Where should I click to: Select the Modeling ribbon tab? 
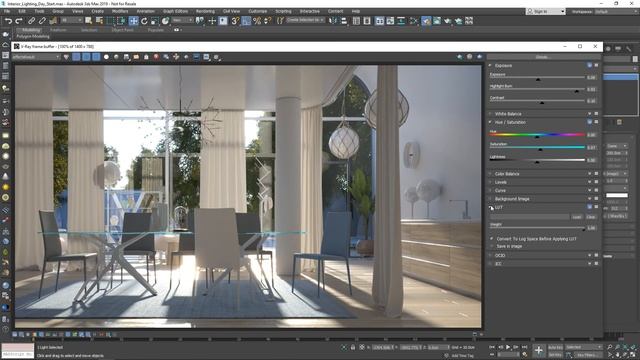tap(31, 30)
